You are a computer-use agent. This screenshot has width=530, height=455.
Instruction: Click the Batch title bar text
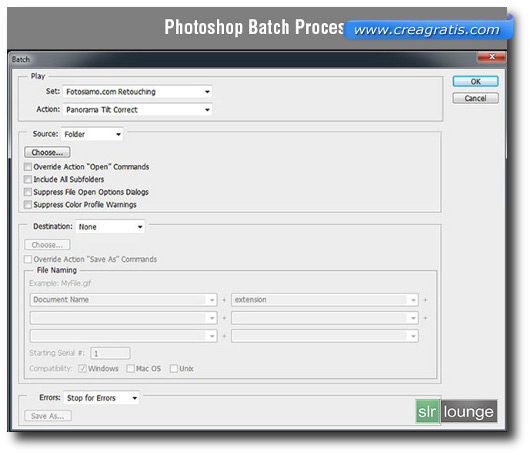(21, 59)
